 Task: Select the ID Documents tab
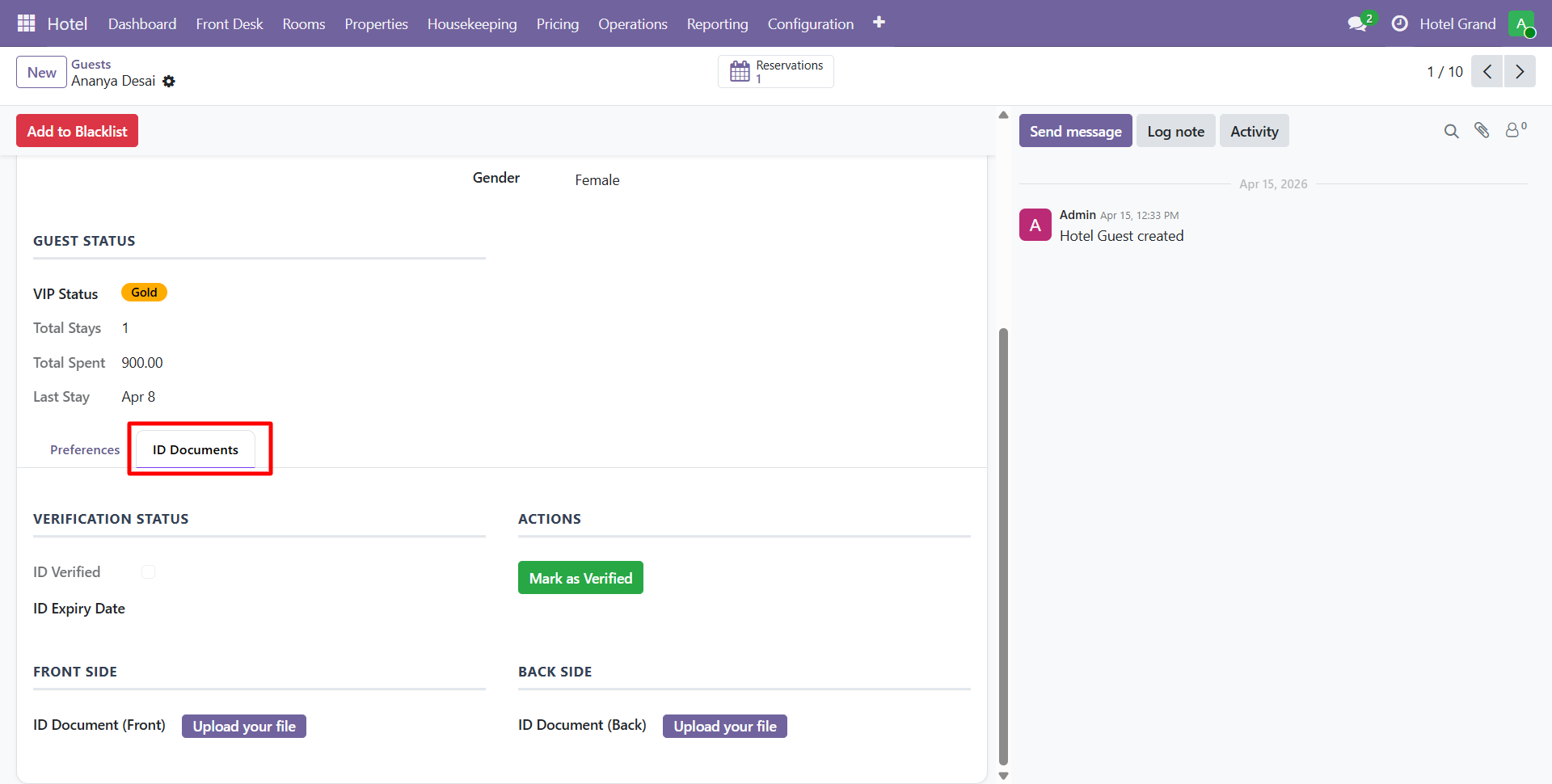point(196,450)
